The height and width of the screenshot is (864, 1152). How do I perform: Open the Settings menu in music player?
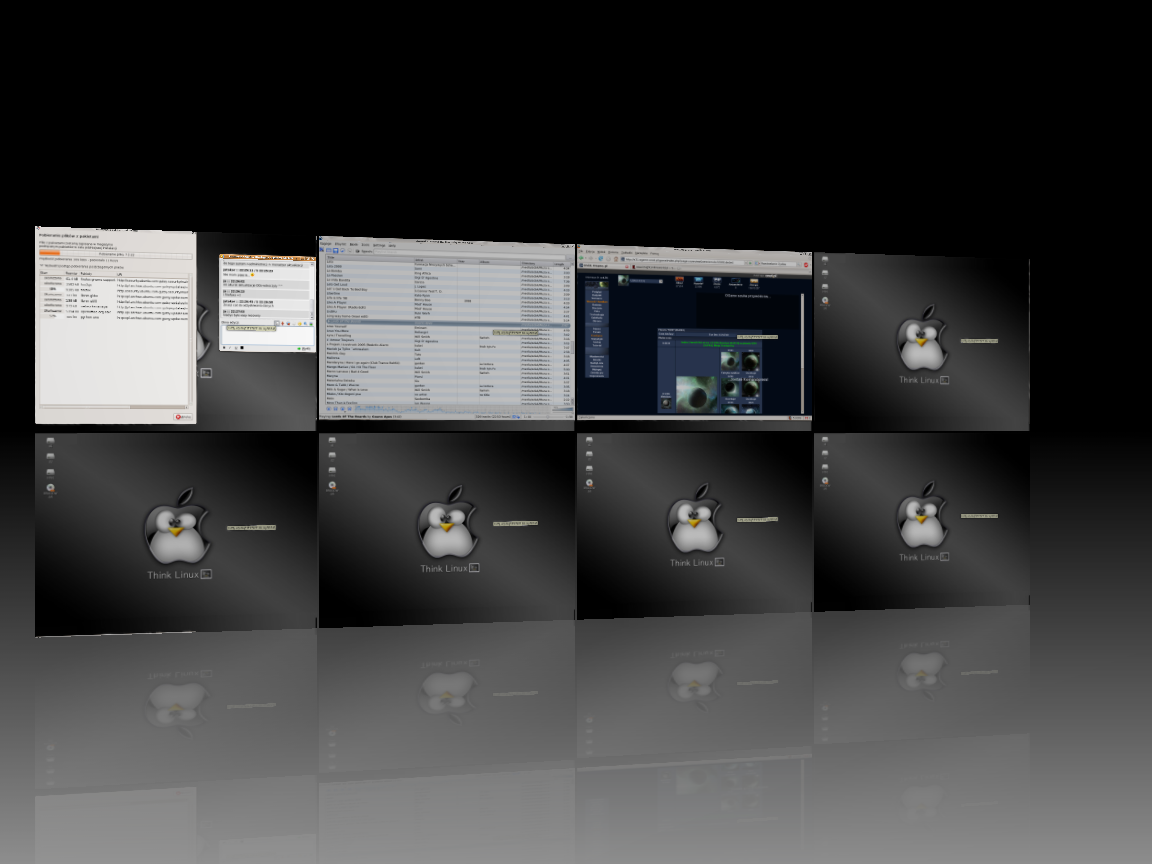379,245
